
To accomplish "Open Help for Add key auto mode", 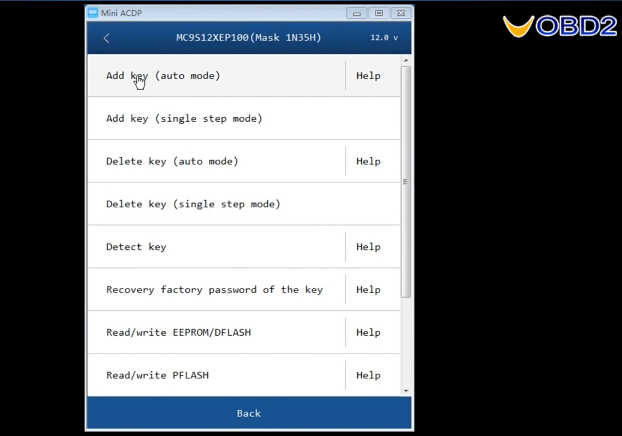I will coord(368,76).
